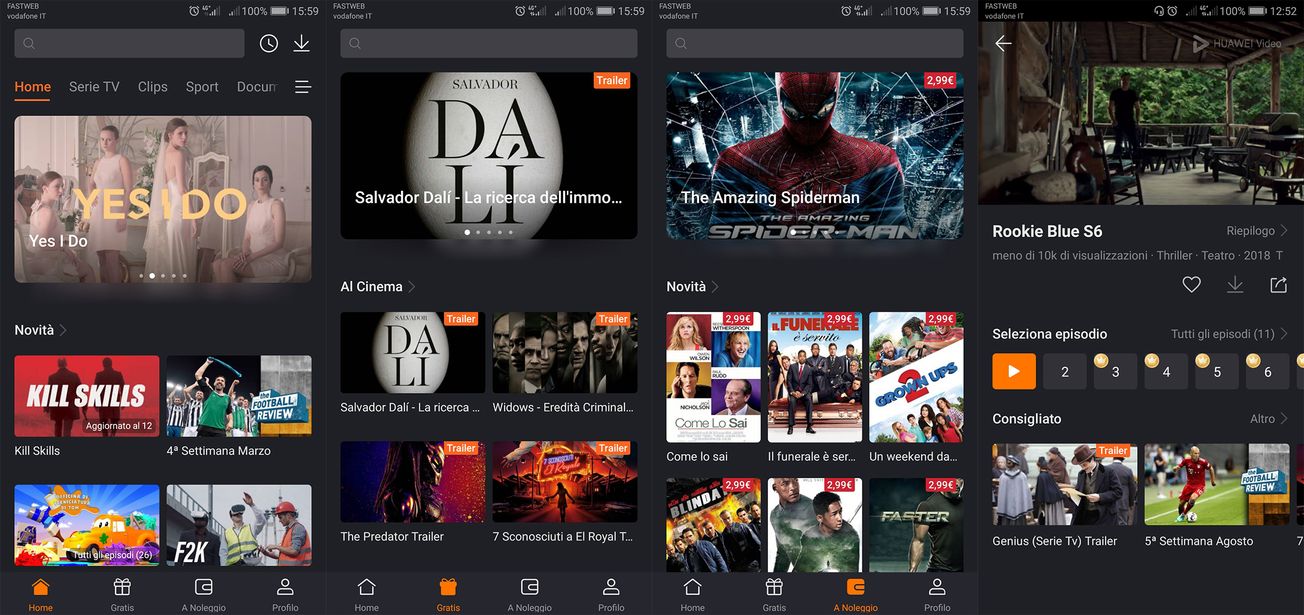Expand Riepilogo next to Rookie Blue S6
This screenshot has height=615, width=1304.
click(x=1257, y=231)
